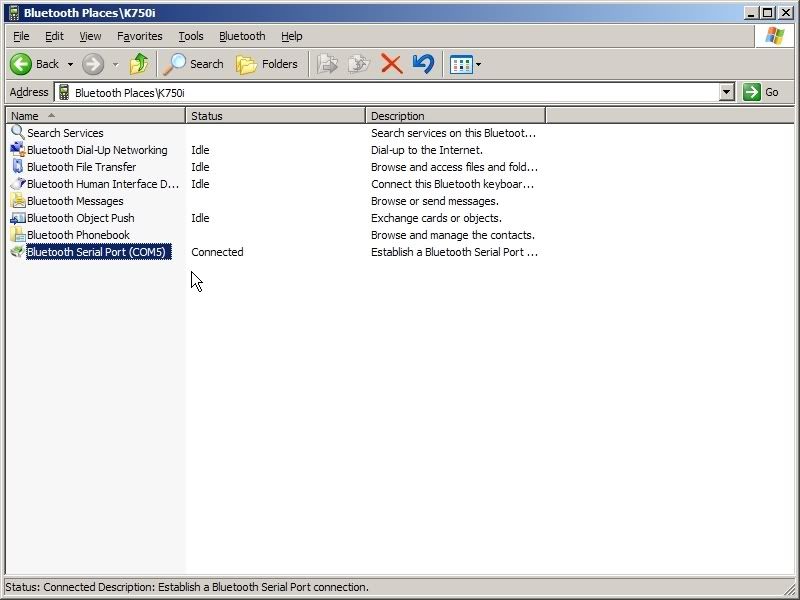Open the Forward history dropdown arrow

click(x=115, y=65)
